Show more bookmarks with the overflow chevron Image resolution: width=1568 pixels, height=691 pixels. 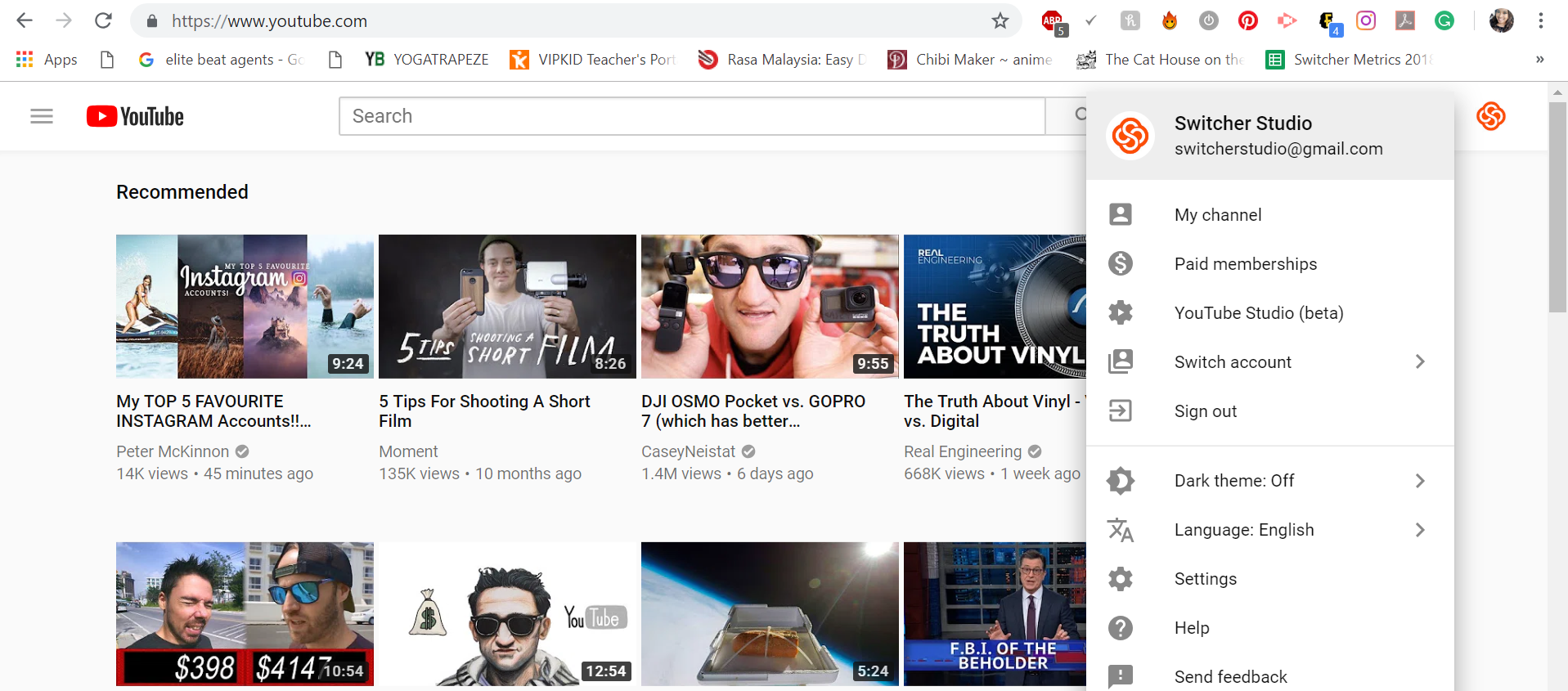tap(1539, 60)
